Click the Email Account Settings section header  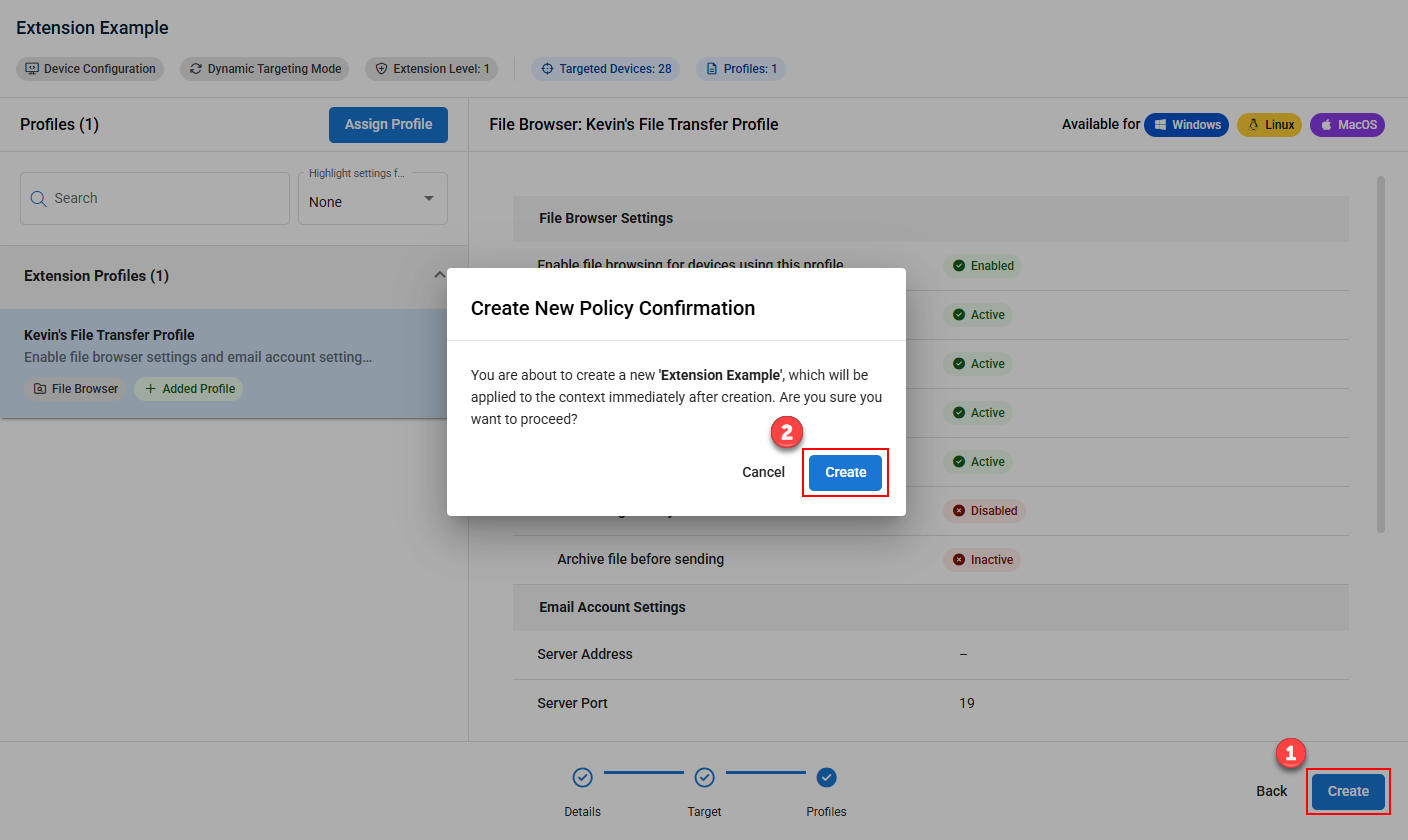point(931,607)
